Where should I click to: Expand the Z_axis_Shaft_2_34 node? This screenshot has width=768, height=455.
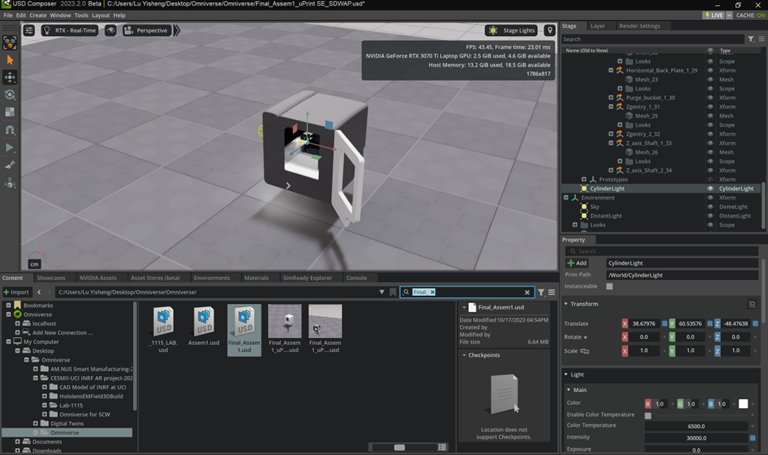tap(611, 170)
